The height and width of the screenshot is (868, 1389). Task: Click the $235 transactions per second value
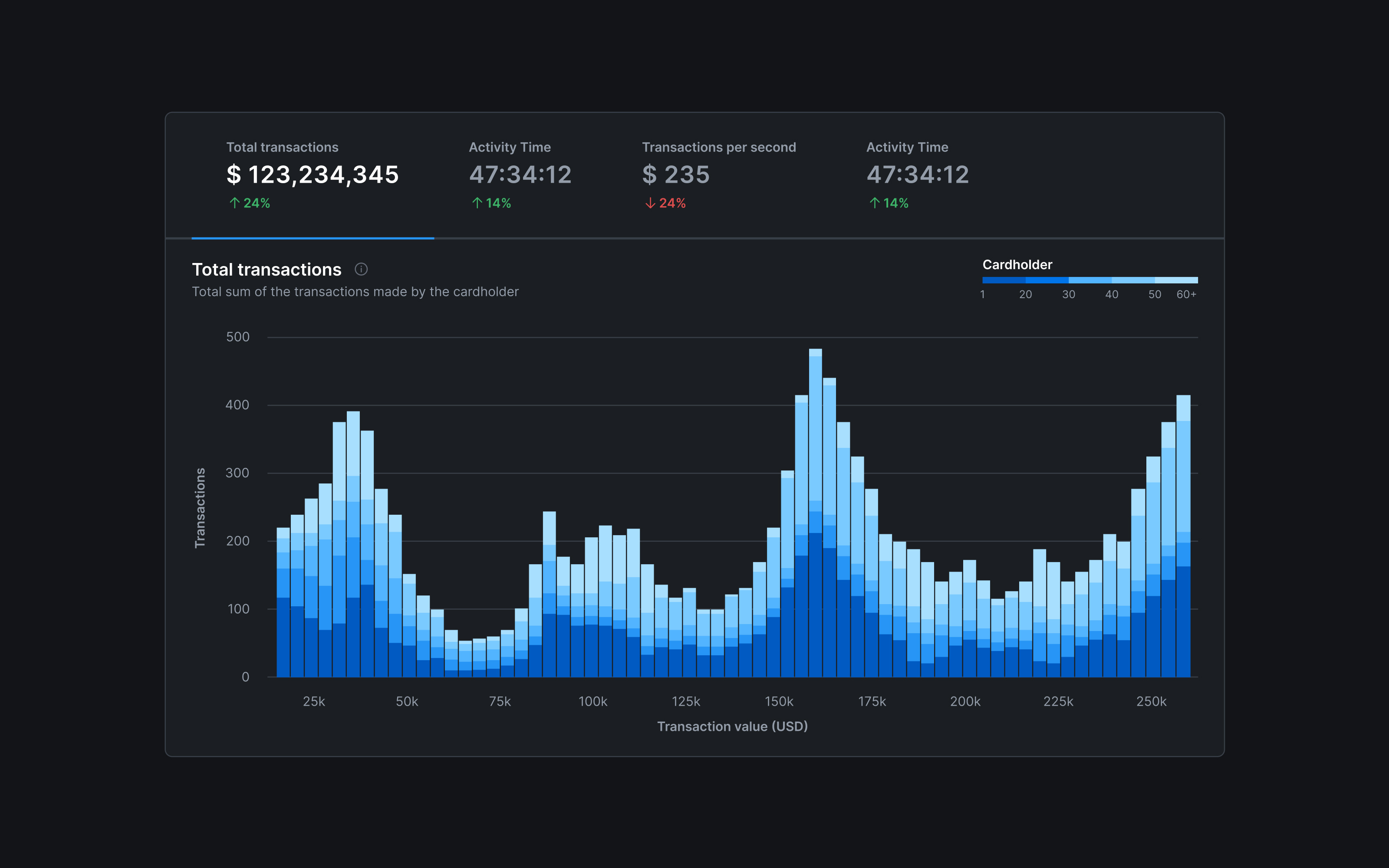click(676, 175)
